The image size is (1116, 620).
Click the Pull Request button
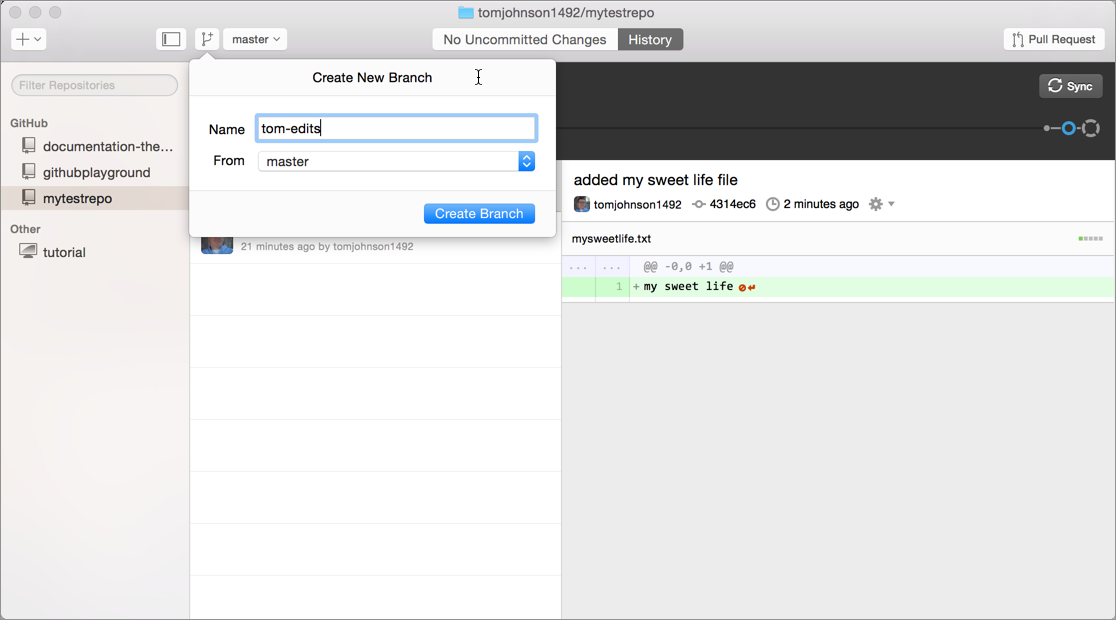1054,39
